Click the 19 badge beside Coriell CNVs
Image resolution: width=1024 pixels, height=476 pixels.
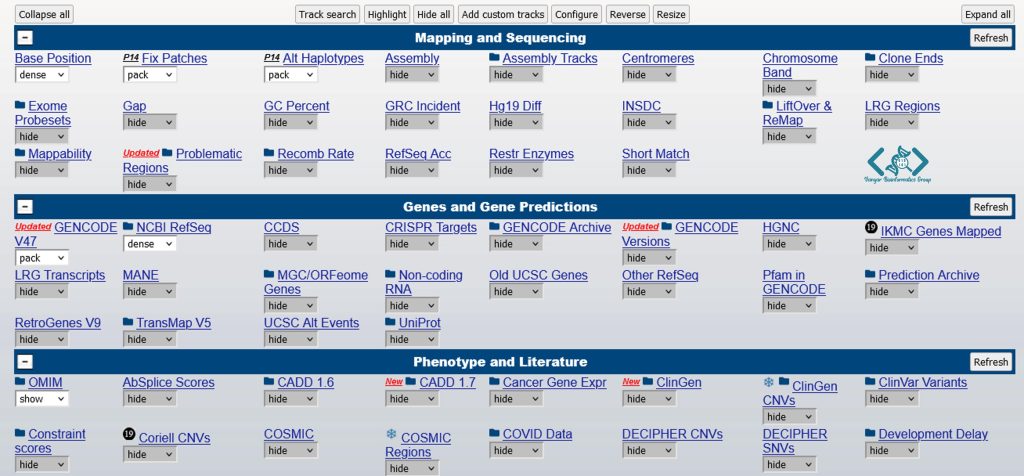click(x=129, y=434)
